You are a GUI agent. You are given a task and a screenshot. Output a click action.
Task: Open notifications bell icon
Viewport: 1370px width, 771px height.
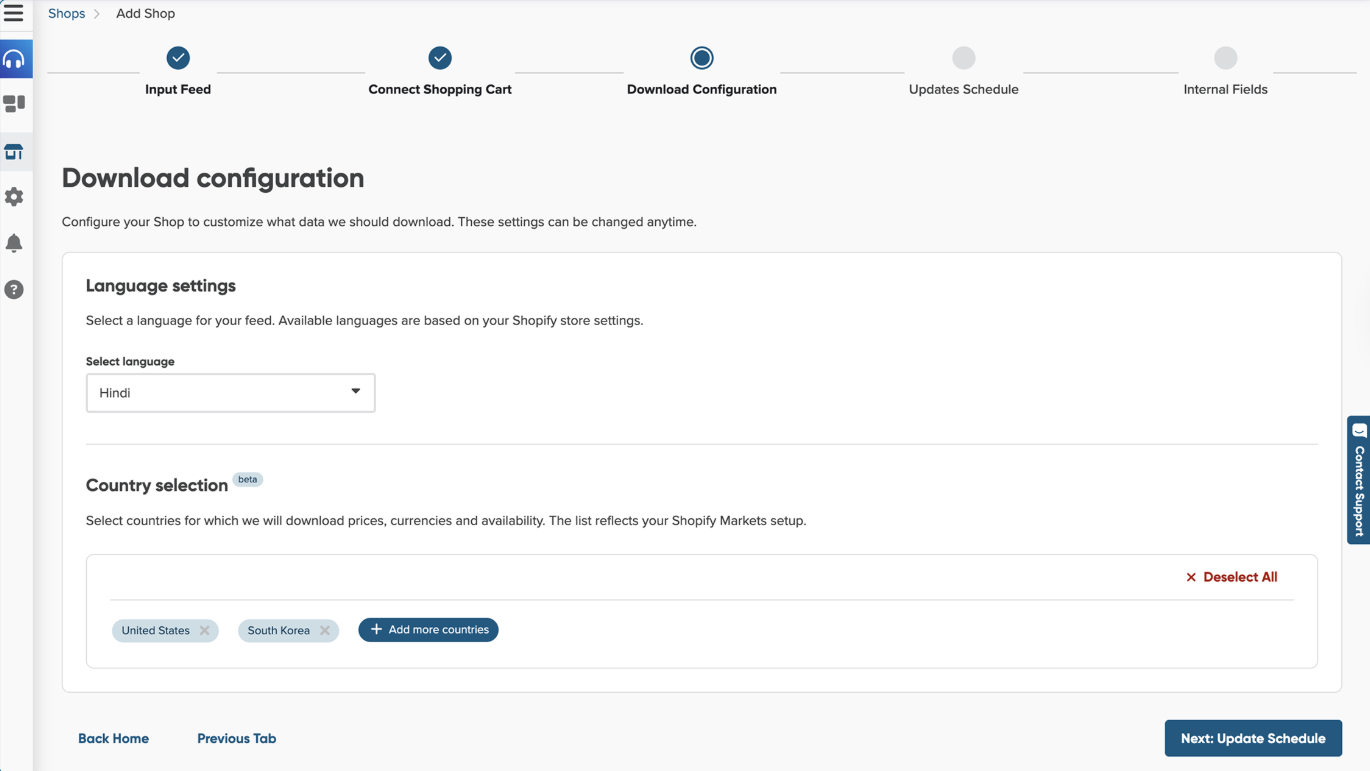point(15,243)
